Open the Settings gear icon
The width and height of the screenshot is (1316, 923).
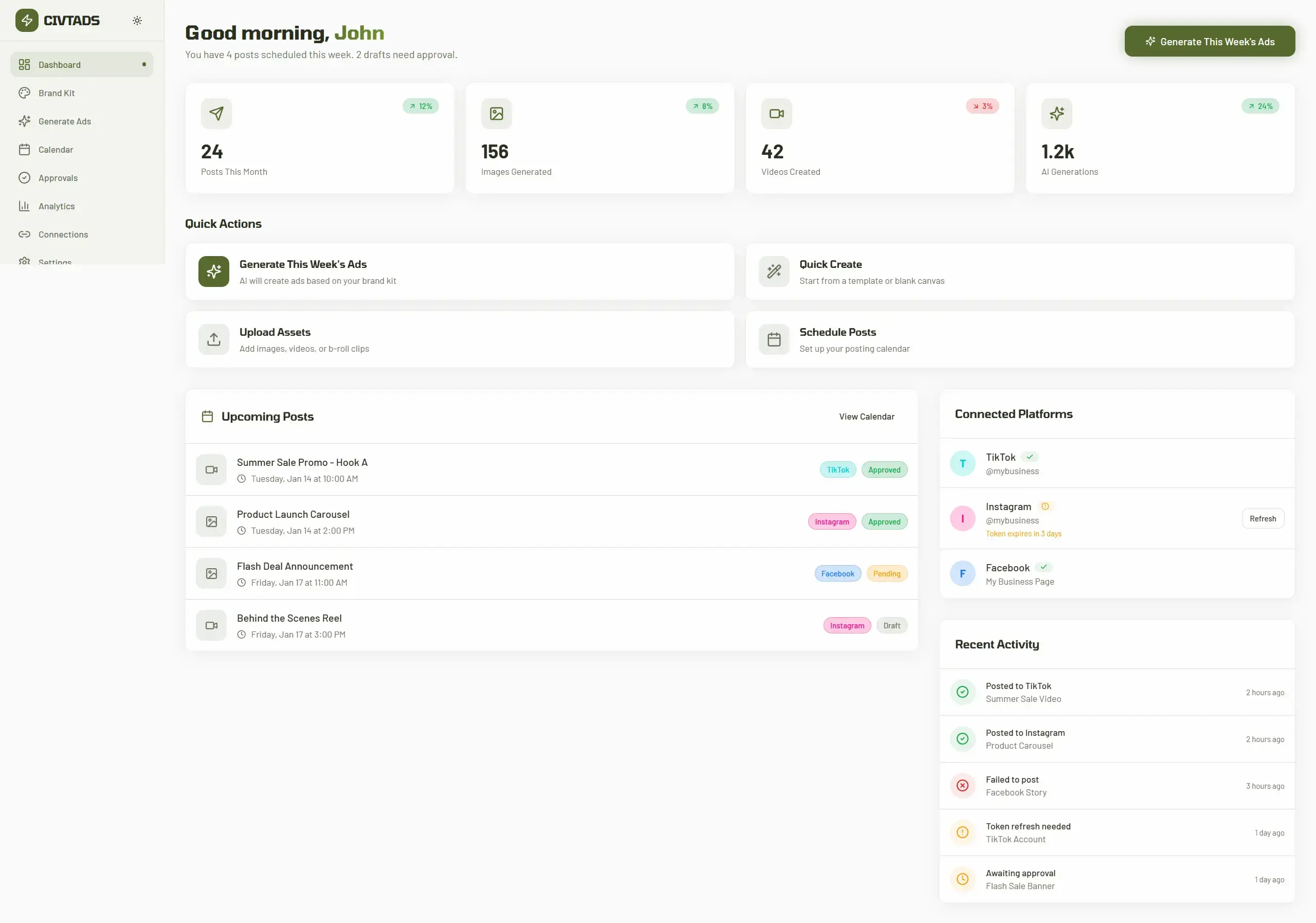click(x=25, y=262)
